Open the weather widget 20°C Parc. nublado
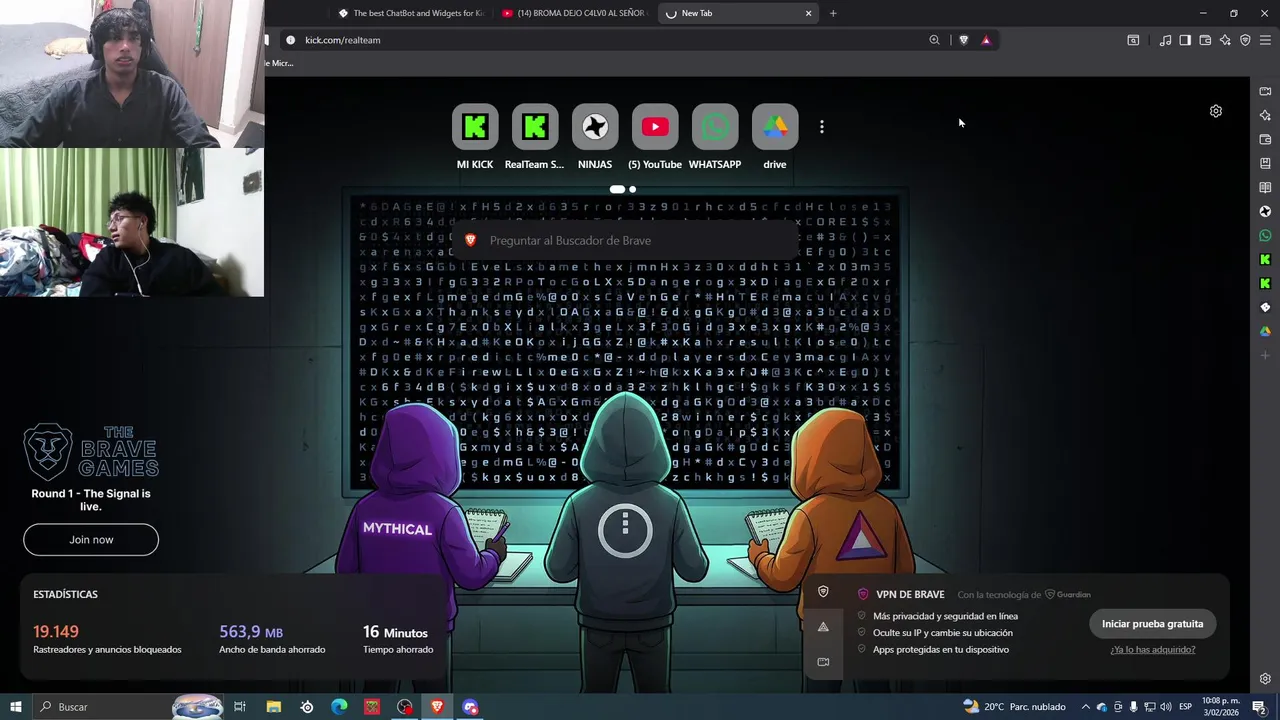1280x720 pixels. click(x=1014, y=707)
